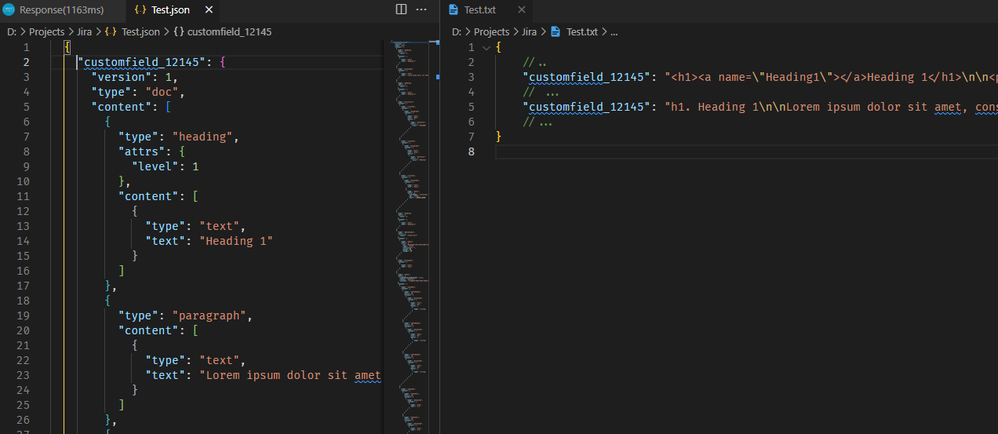
Task: Click the "type": "doc" line
Action: 137,92
